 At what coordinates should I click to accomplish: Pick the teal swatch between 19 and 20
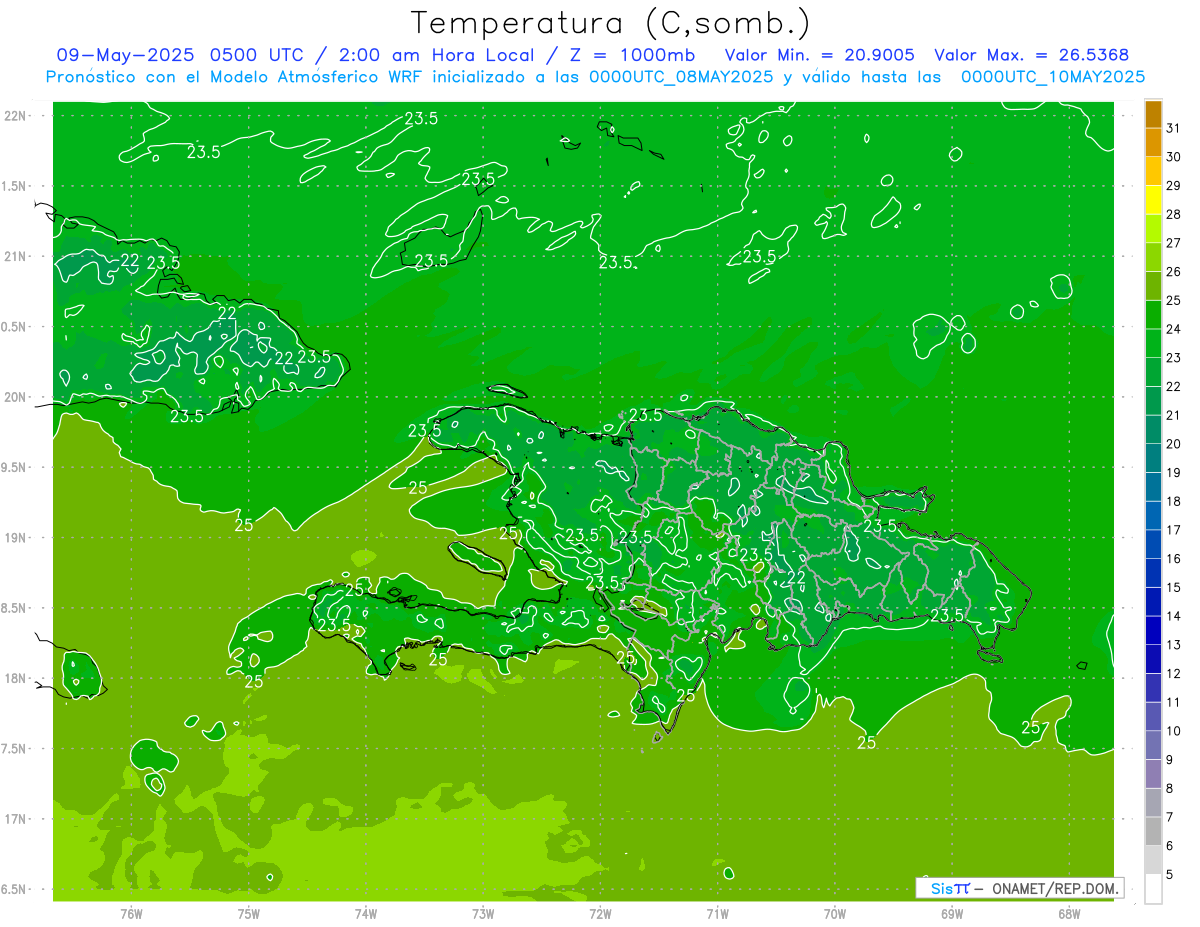pos(1153,458)
